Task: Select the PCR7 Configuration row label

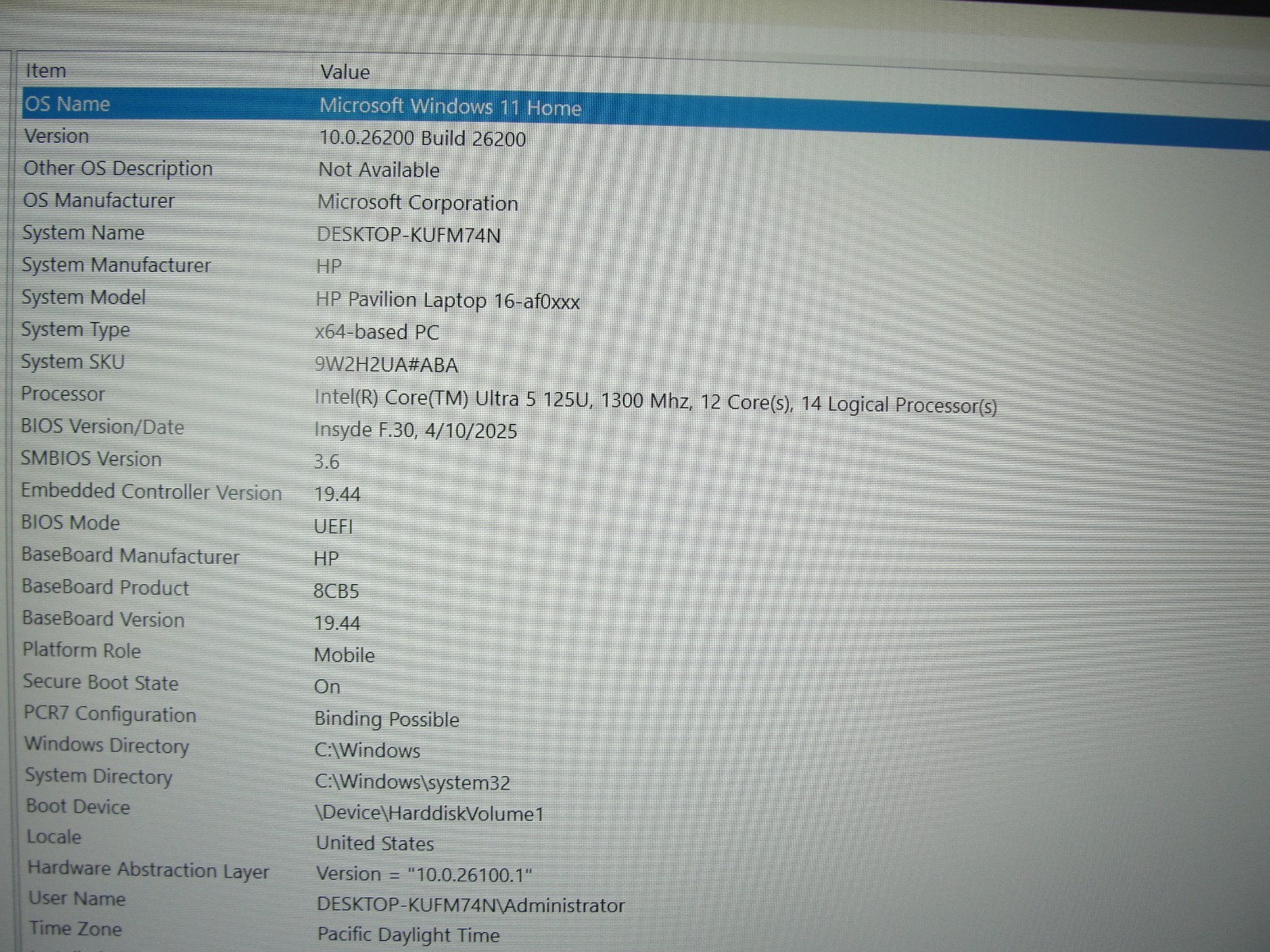Action: tap(110, 714)
